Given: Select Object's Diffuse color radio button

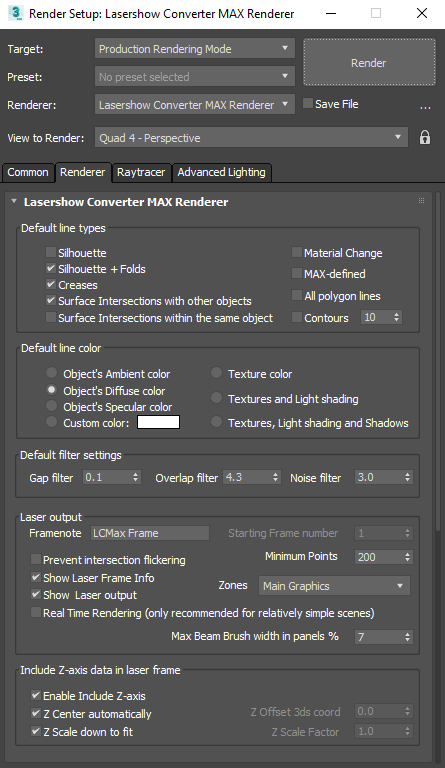Looking at the screenshot, I should (51, 390).
